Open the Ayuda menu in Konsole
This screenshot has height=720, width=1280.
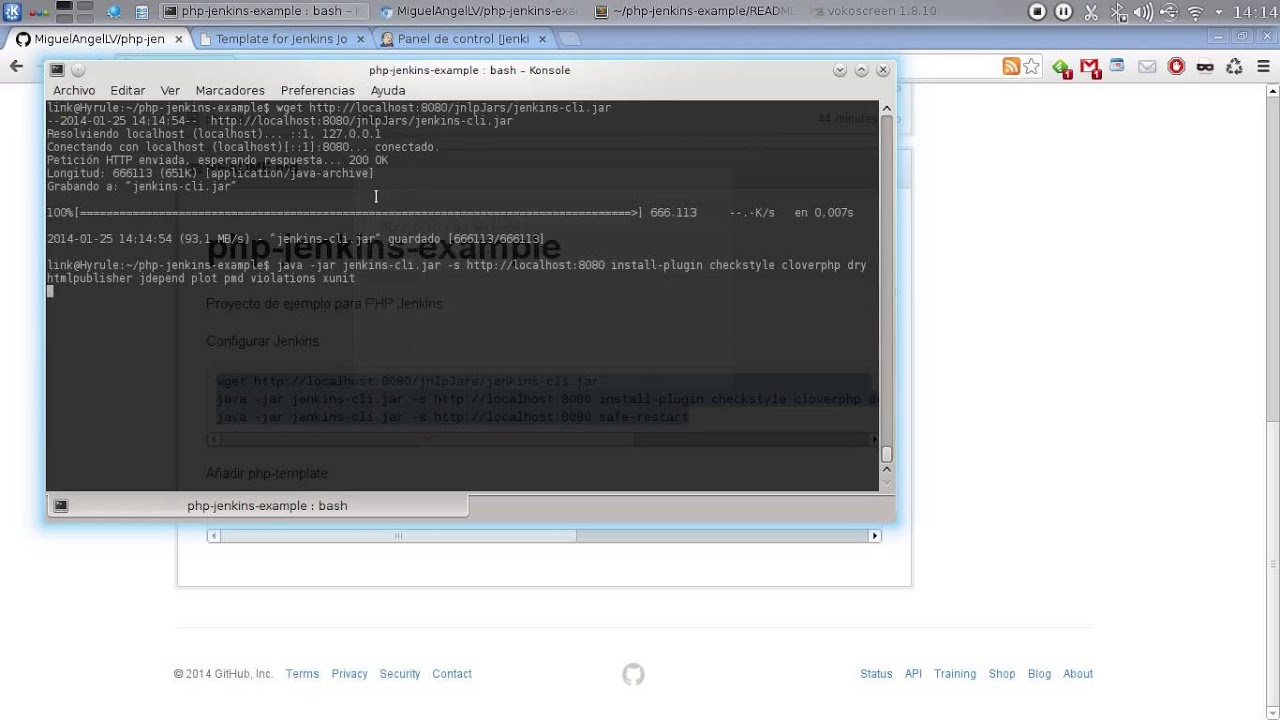[388, 90]
